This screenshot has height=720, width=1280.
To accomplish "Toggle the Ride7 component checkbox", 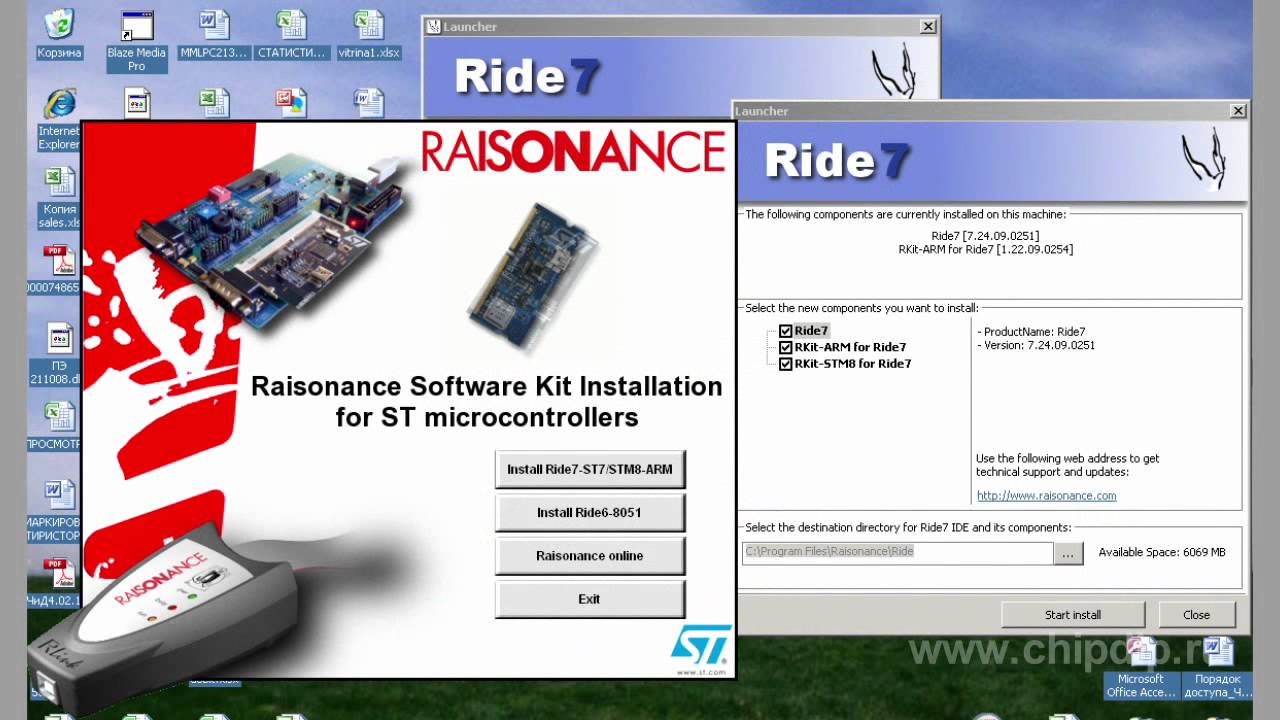I will [x=785, y=331].
